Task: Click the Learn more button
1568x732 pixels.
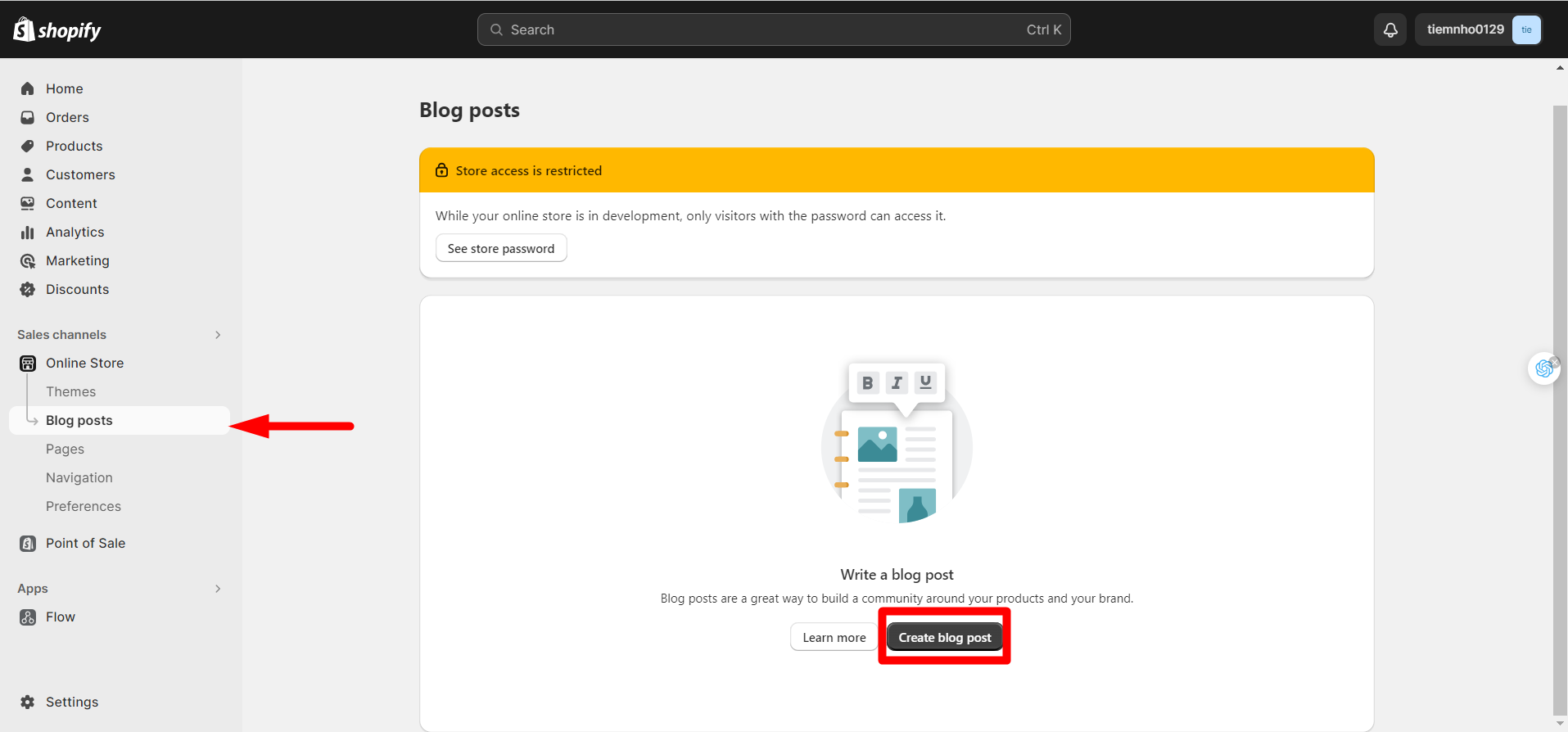Action: [x=834, y=637]
